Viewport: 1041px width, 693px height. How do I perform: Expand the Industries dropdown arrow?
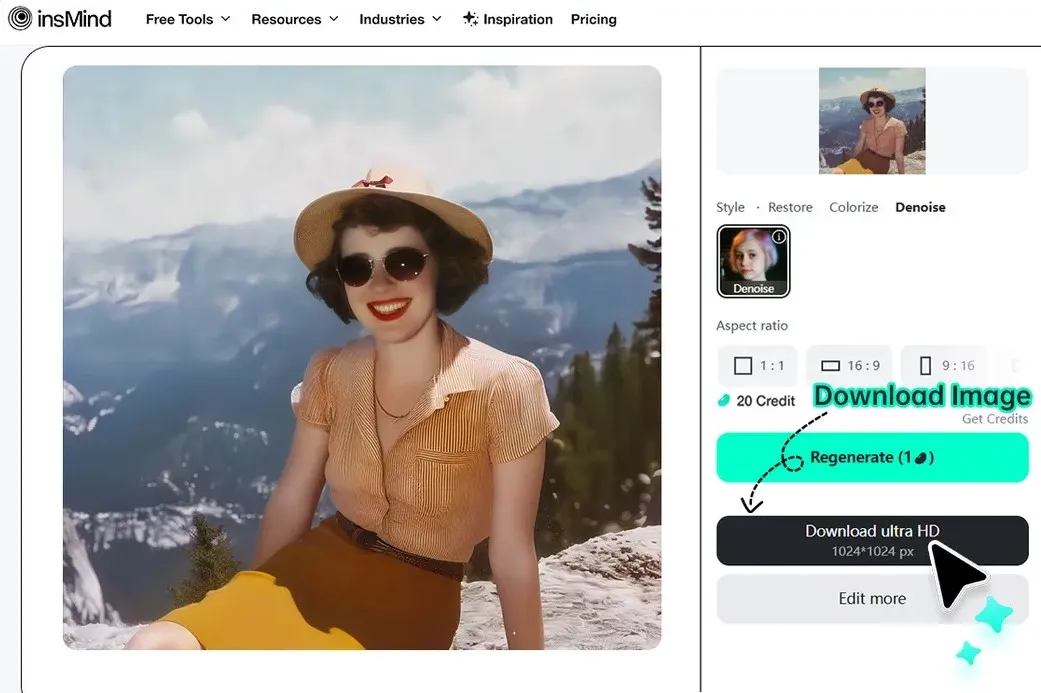436,19
